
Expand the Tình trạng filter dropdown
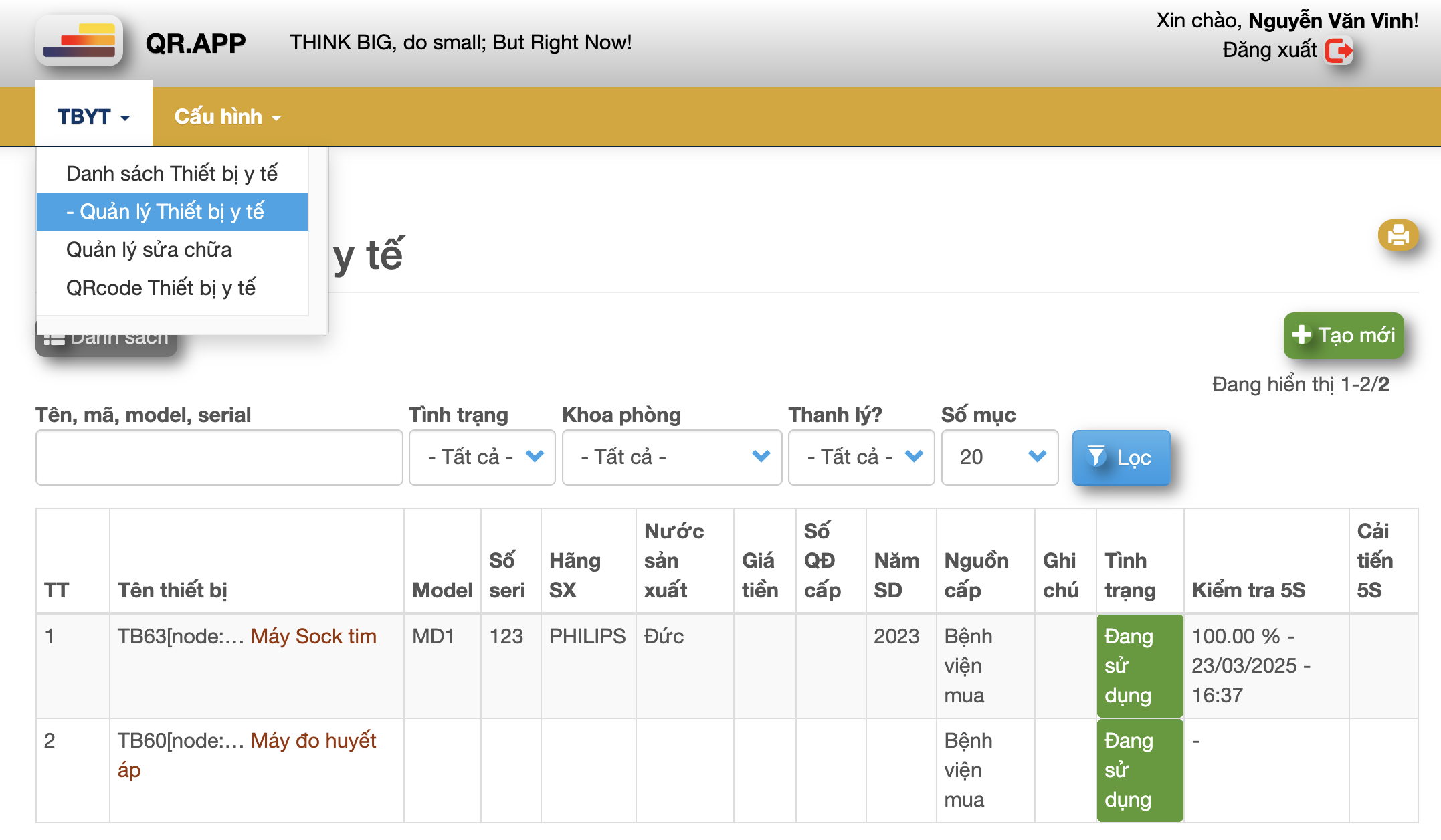click(x=482, y=457)
